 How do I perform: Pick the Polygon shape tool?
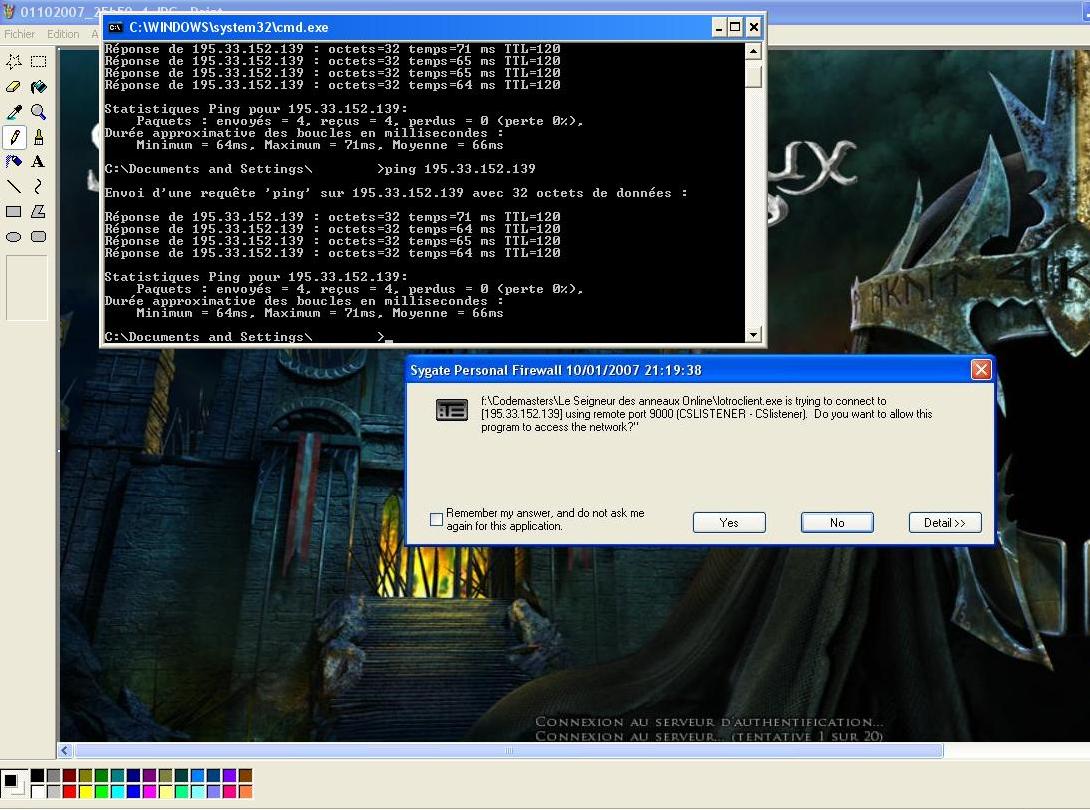tap(39, 212)
